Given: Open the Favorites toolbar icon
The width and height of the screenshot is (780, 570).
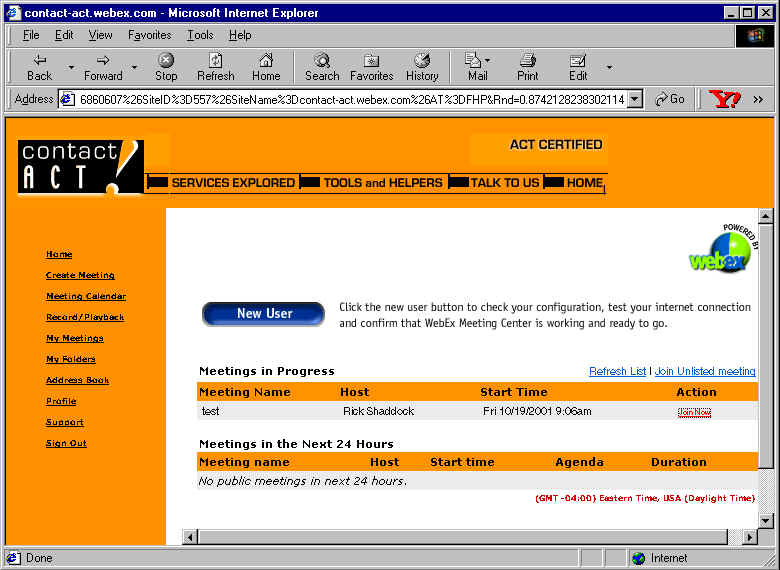Looking at the screenshot, I should (371, 61).
